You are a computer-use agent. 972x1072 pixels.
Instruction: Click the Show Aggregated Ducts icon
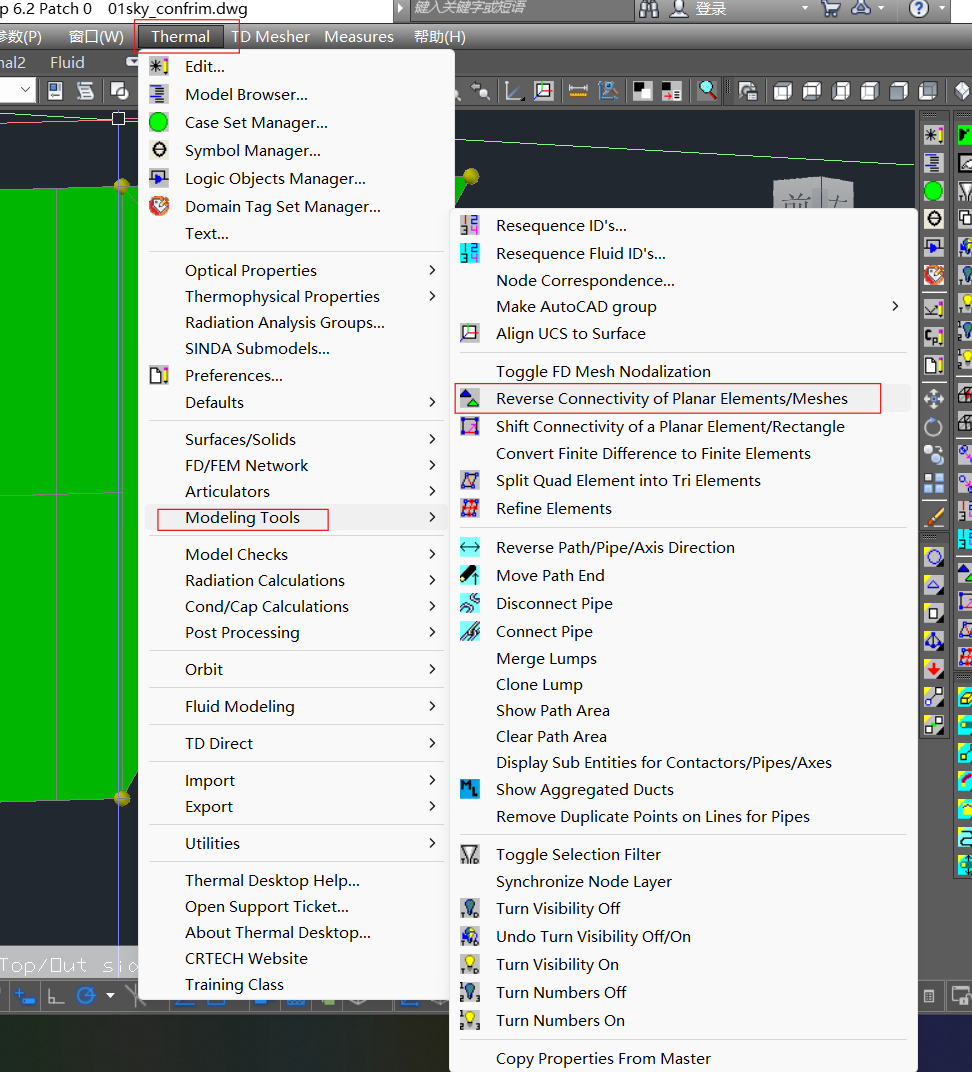469,790
